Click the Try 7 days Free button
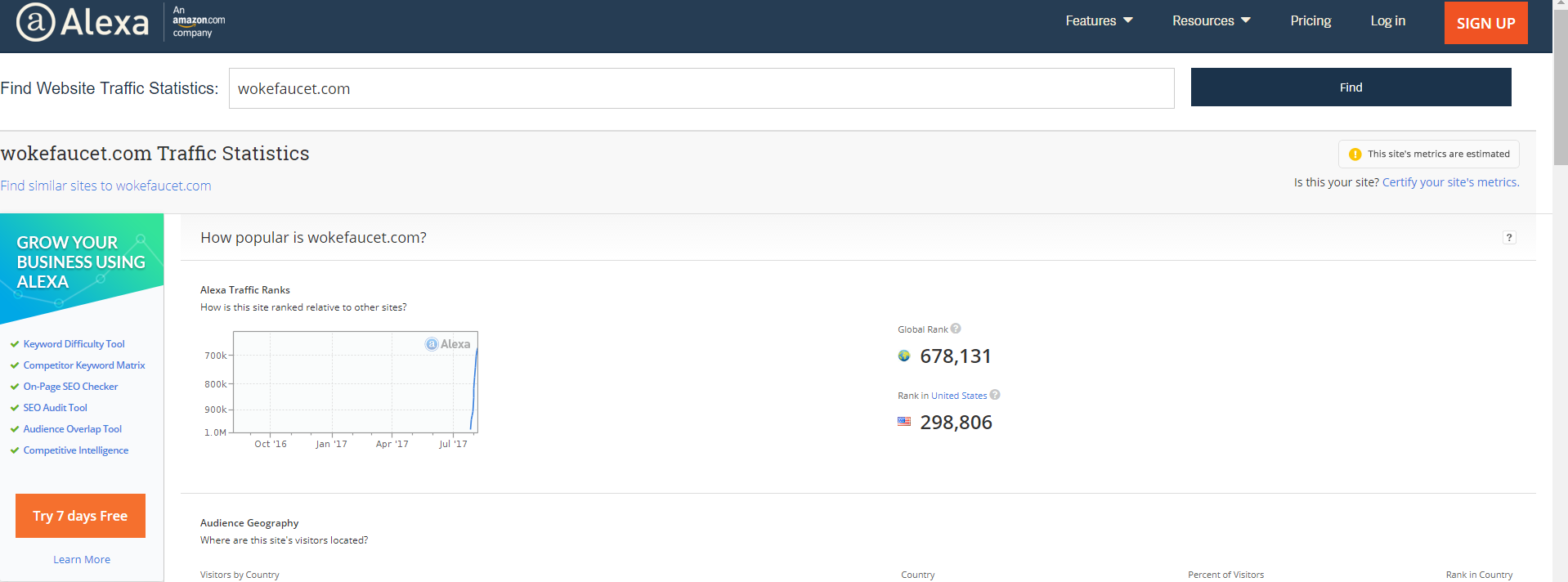The image size is (1568, 582). pyautogui.click(x=80, y=516)
